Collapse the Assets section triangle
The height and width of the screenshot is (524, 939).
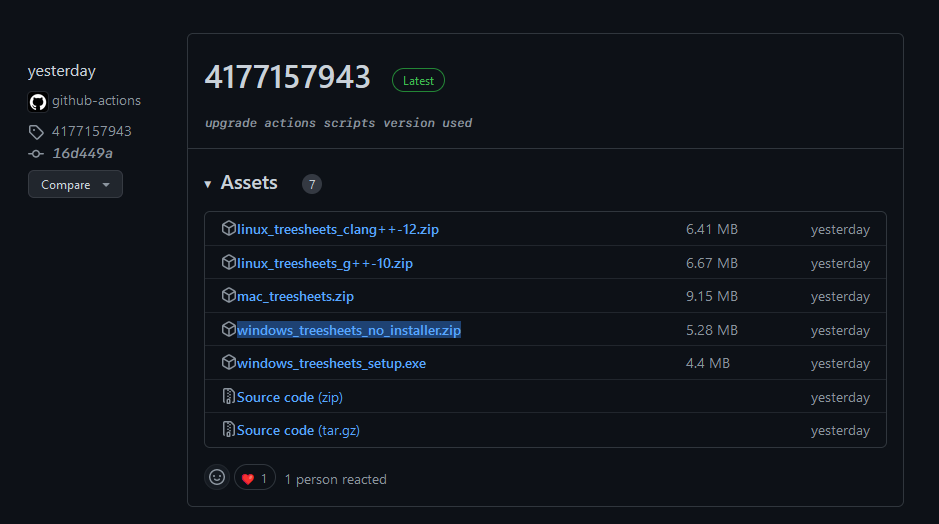click(208, 184)
